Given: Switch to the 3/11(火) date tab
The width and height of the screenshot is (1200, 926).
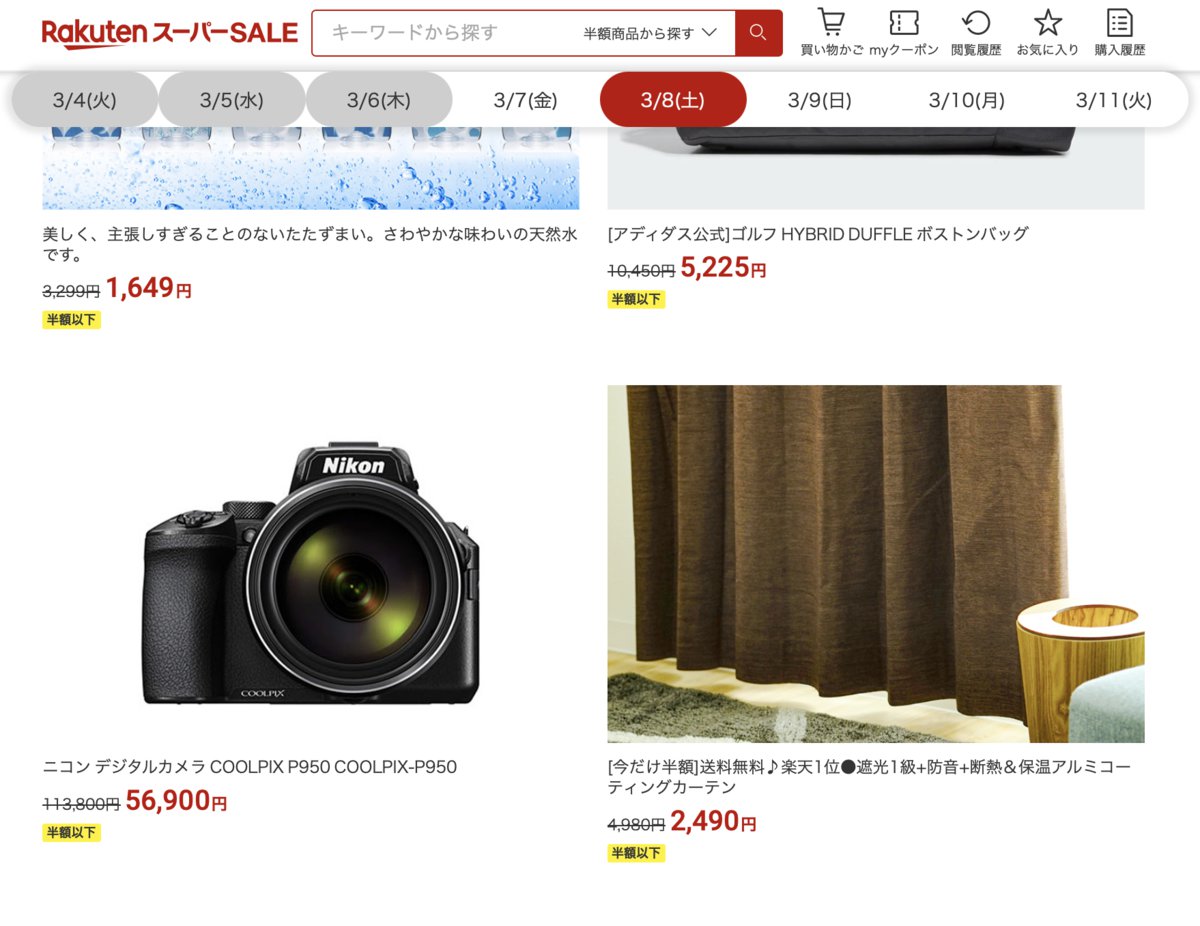Looking at the screenshot, I should click(1114, 100).
